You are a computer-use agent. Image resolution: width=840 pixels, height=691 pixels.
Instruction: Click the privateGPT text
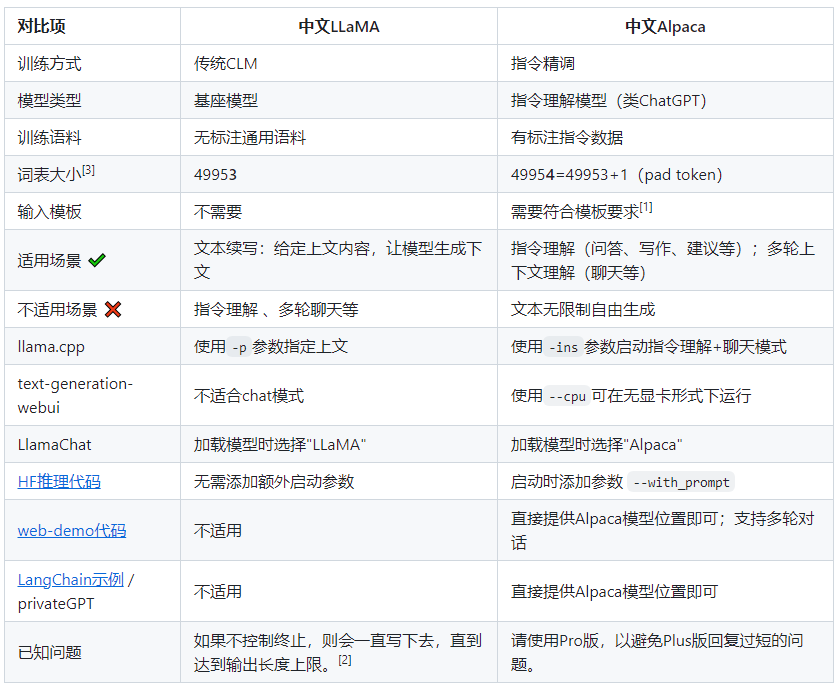[56, 604]
